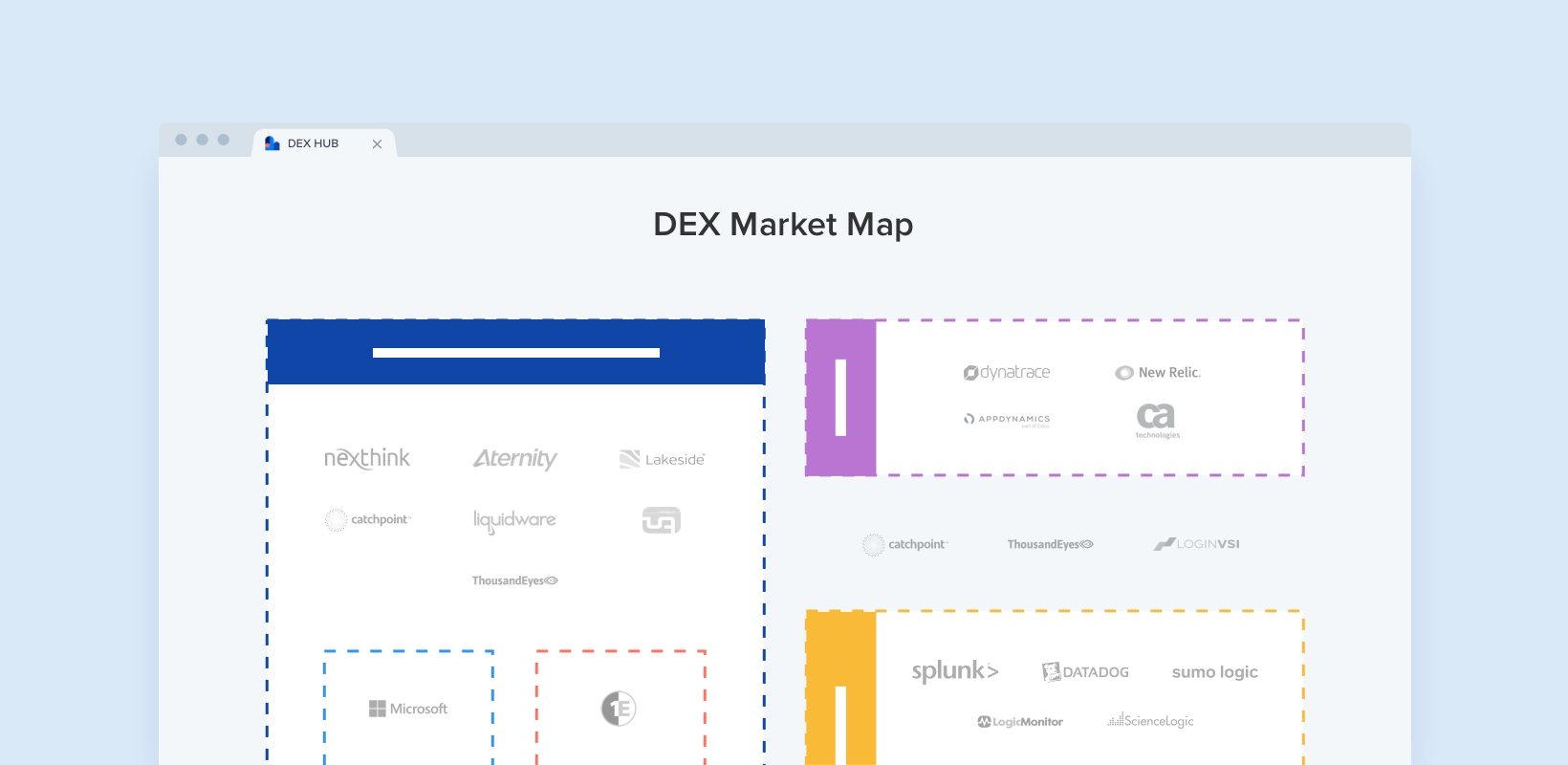
Task: Click the Microsoft logo
Action: pyautogui.click(x=408, y=709)
